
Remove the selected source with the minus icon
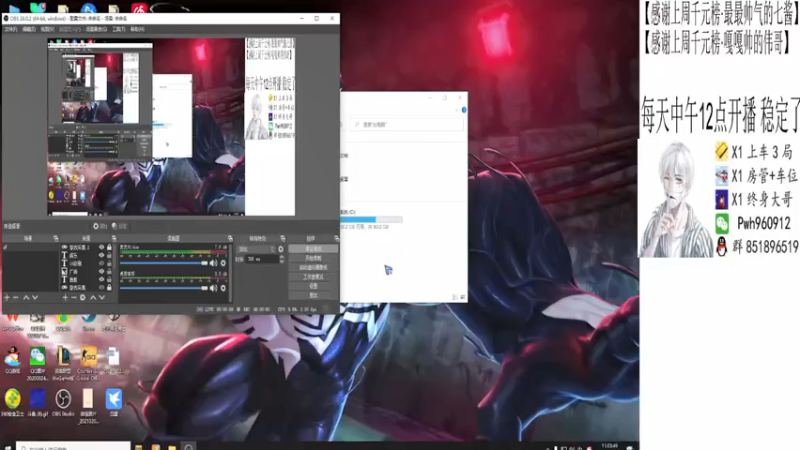click(73, 297)
